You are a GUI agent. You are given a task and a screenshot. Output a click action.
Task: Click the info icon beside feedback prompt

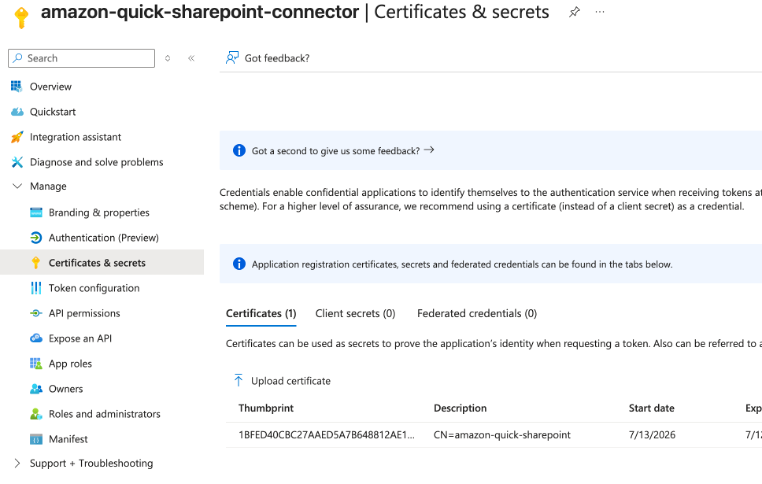pos(239,151)
